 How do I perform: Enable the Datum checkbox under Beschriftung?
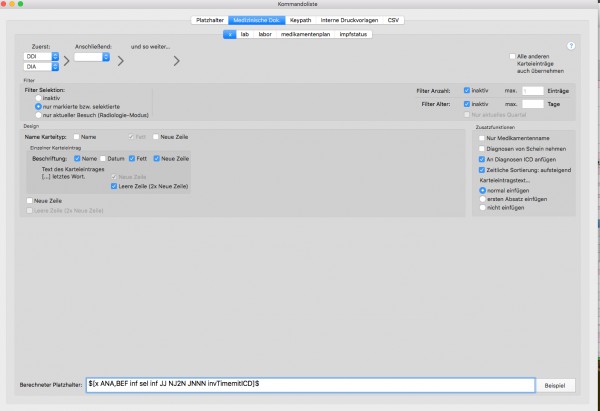(x=103, y=158)
